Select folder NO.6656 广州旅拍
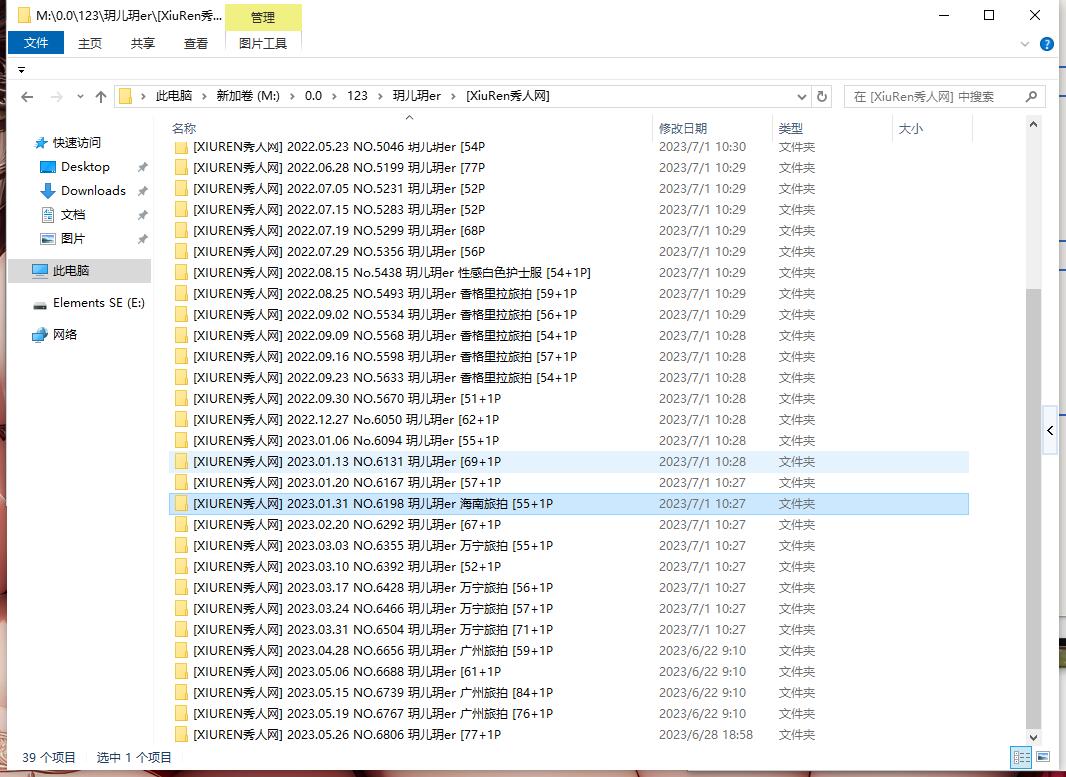 click(x=568, y=651)
